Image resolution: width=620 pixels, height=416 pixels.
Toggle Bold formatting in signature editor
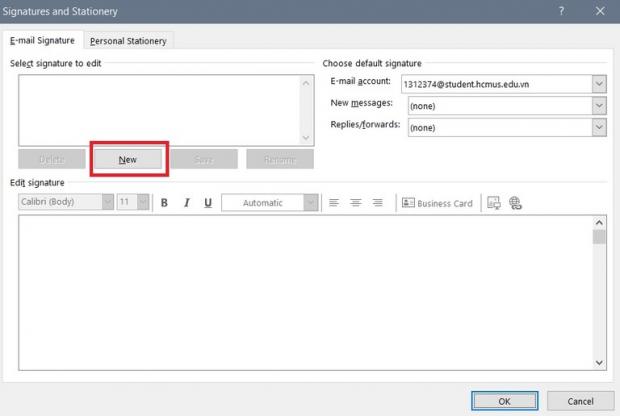tap(164, 203)
